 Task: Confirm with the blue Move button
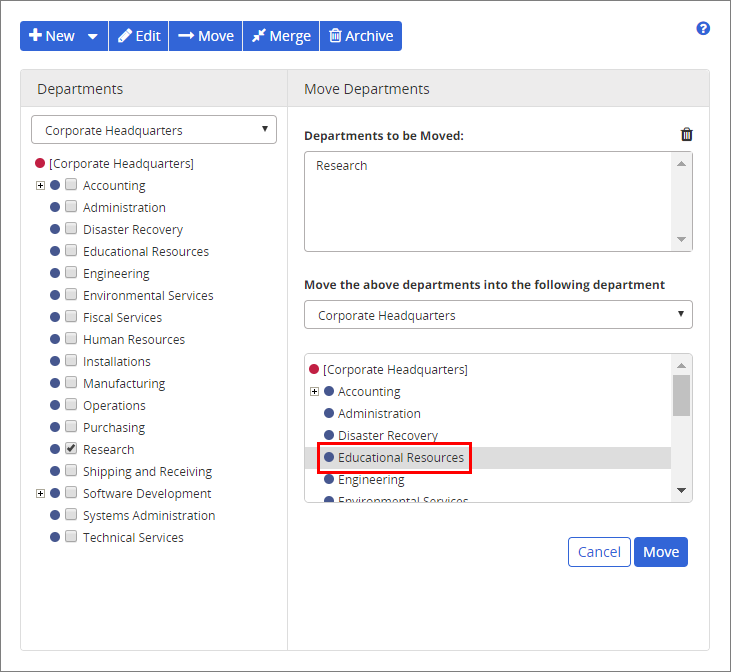(661, 552)
